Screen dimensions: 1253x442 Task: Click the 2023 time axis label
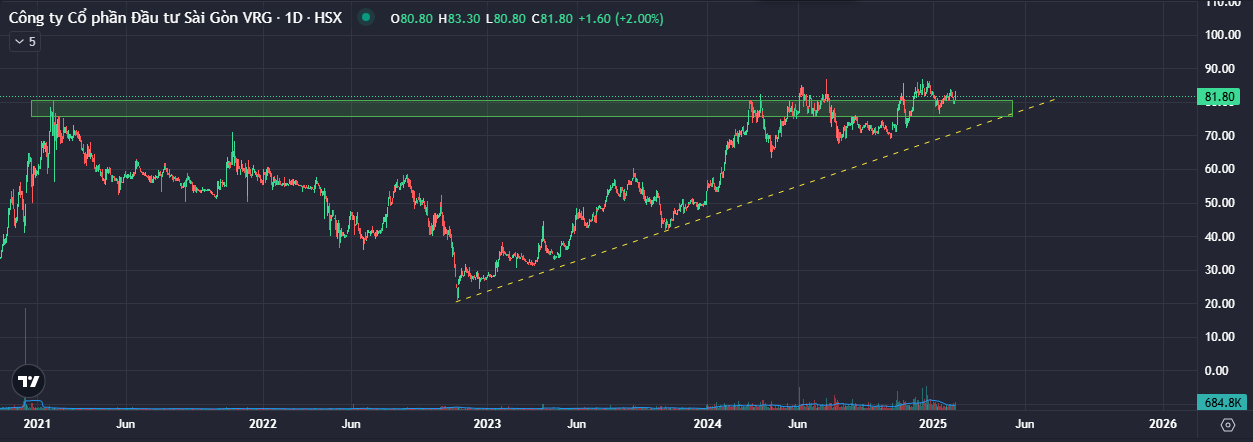tap(487, 425)
